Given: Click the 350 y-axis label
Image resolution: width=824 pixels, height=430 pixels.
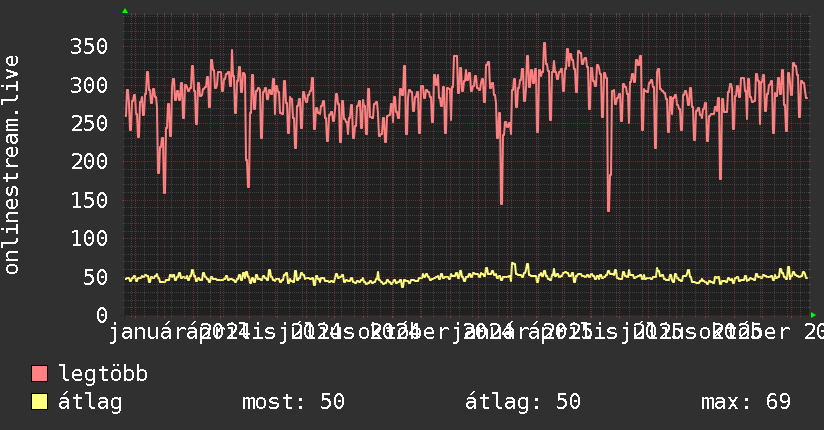Looking at the screenshot, I should (x=89, y=46).
